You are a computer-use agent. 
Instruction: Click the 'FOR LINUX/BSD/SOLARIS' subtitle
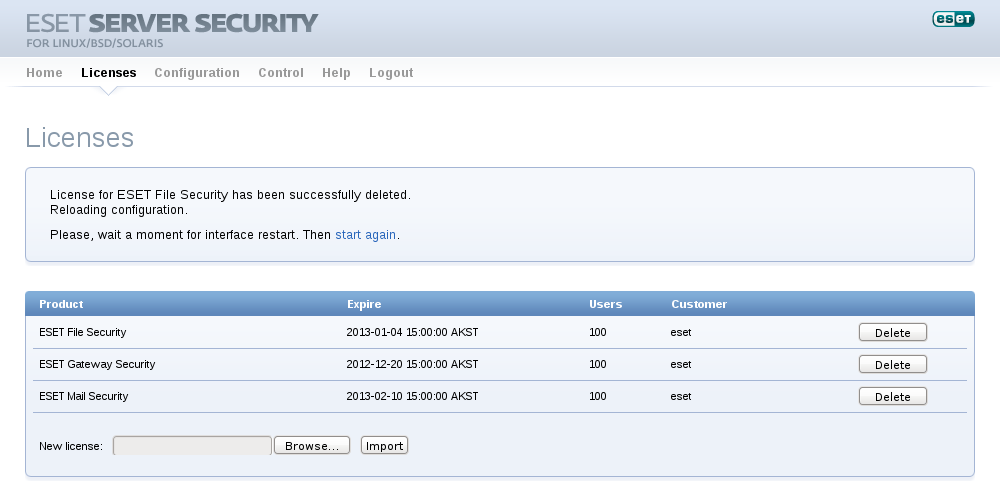tap(95, 43)
